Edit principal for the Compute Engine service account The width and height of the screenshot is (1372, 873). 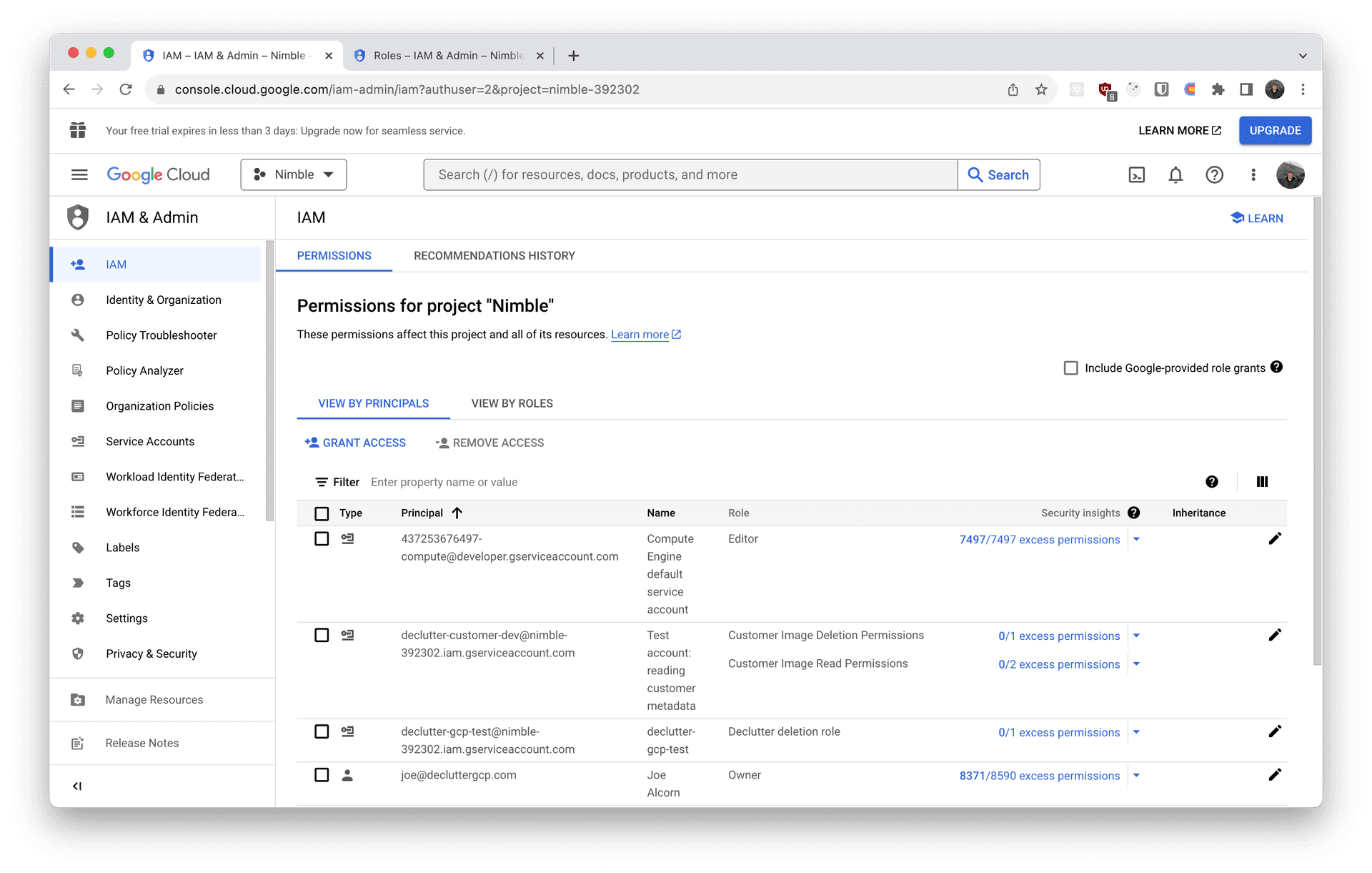point(1275,538)
